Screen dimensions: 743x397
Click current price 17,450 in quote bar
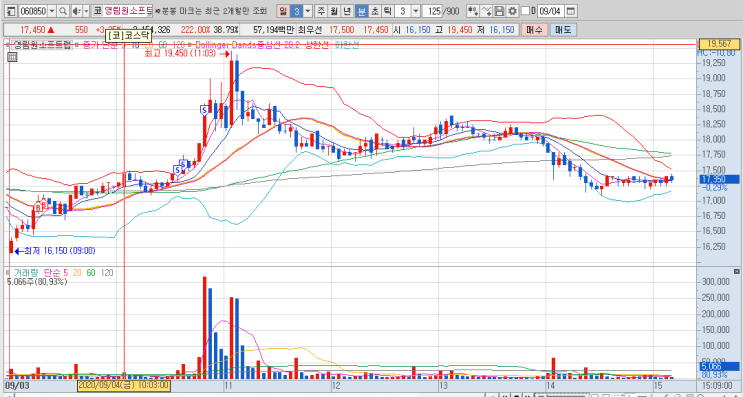point(33,30)
